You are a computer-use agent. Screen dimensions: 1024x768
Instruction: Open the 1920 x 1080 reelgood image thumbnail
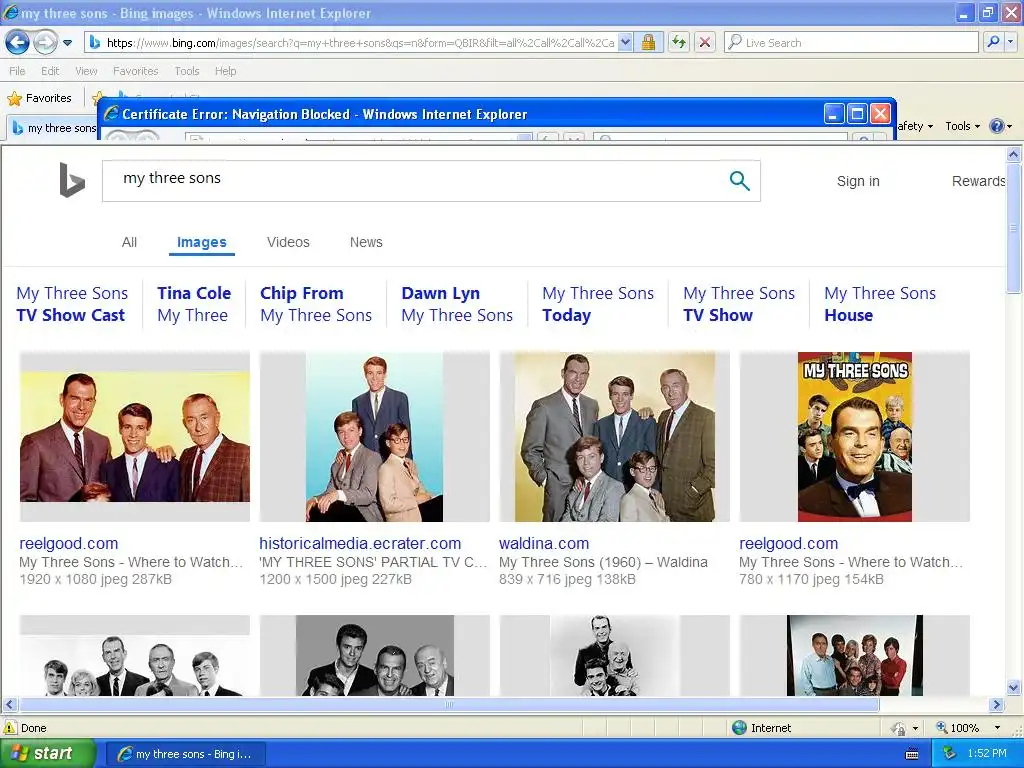coord(135,436)
